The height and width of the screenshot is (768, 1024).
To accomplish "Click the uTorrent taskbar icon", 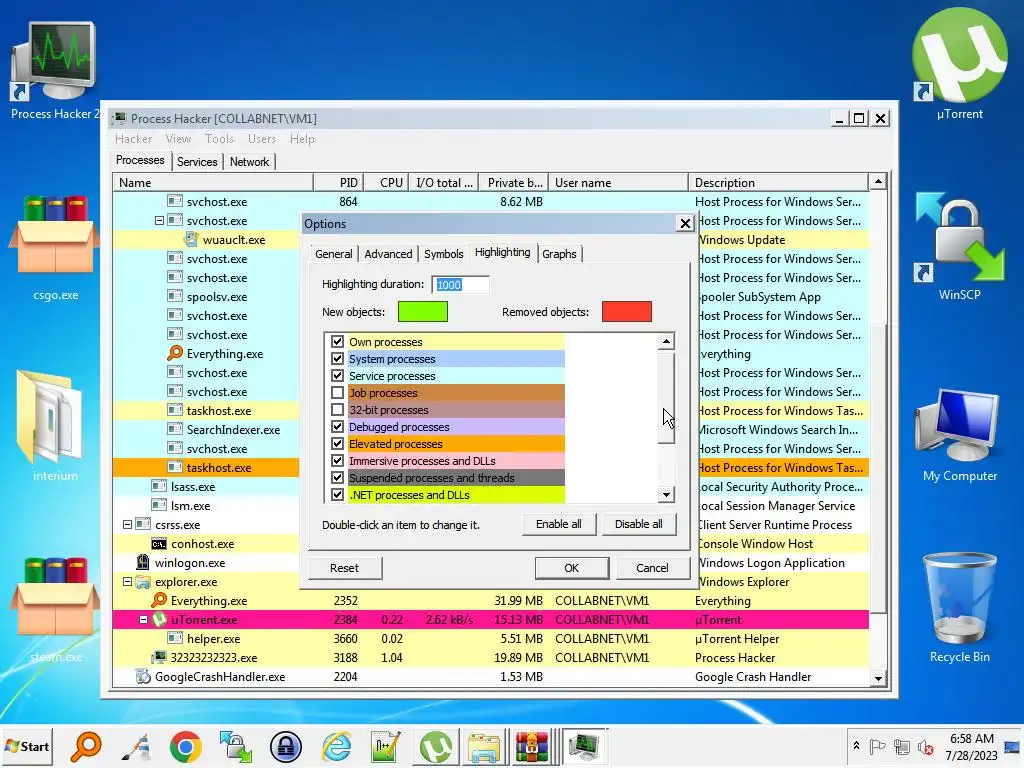I will tap(436, 746).
